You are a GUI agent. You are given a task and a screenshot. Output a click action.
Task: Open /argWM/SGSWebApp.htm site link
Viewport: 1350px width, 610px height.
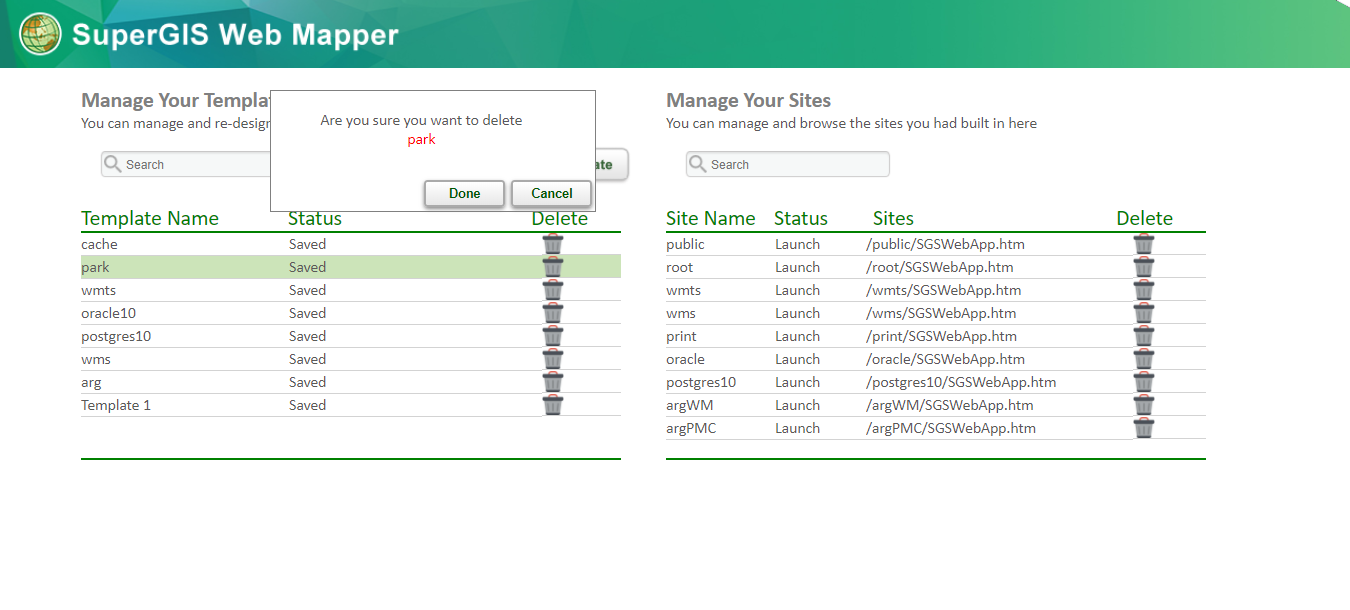(x=949, y=405)
